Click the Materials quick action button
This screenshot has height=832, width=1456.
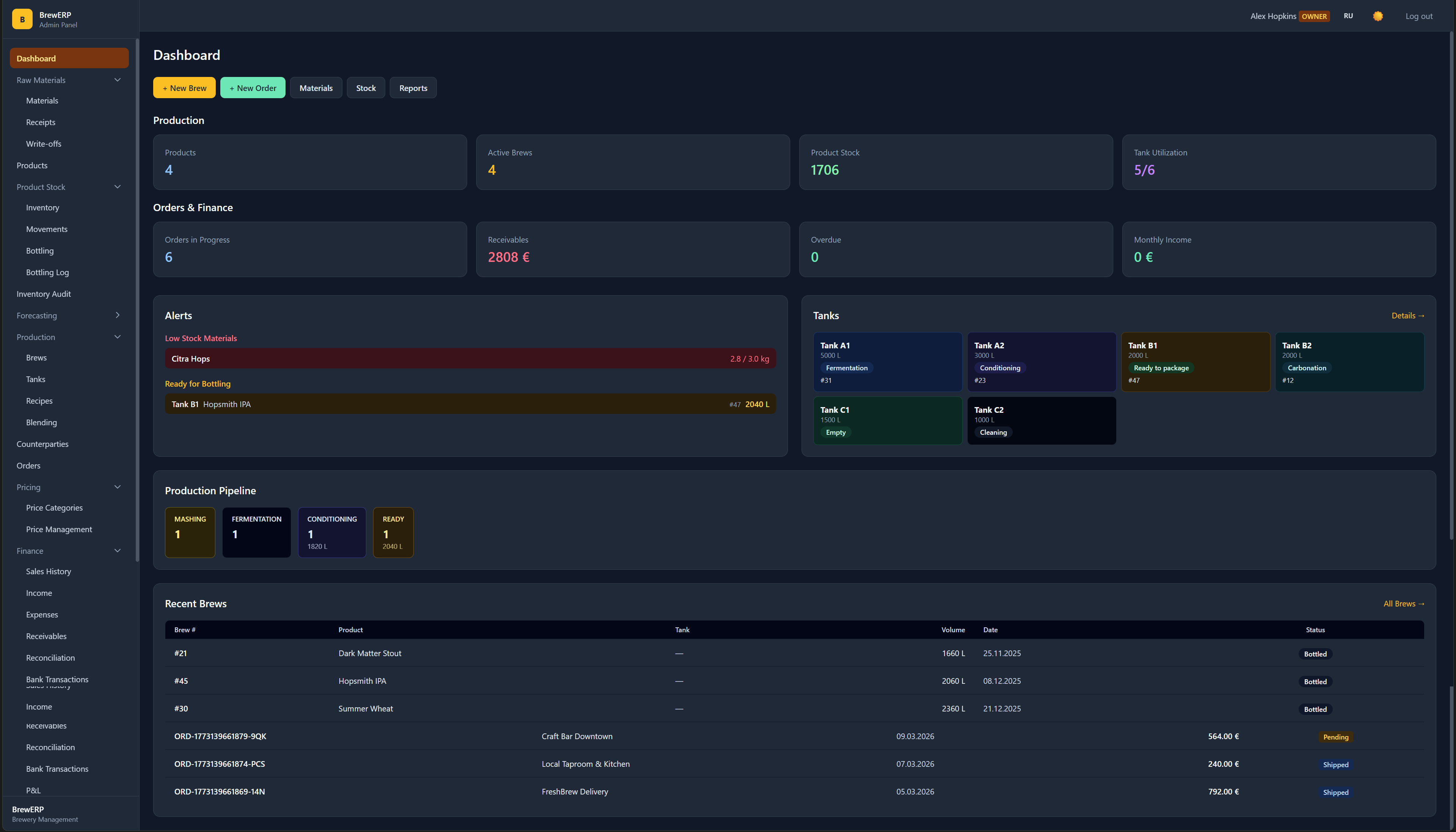[x=316, y=88]
